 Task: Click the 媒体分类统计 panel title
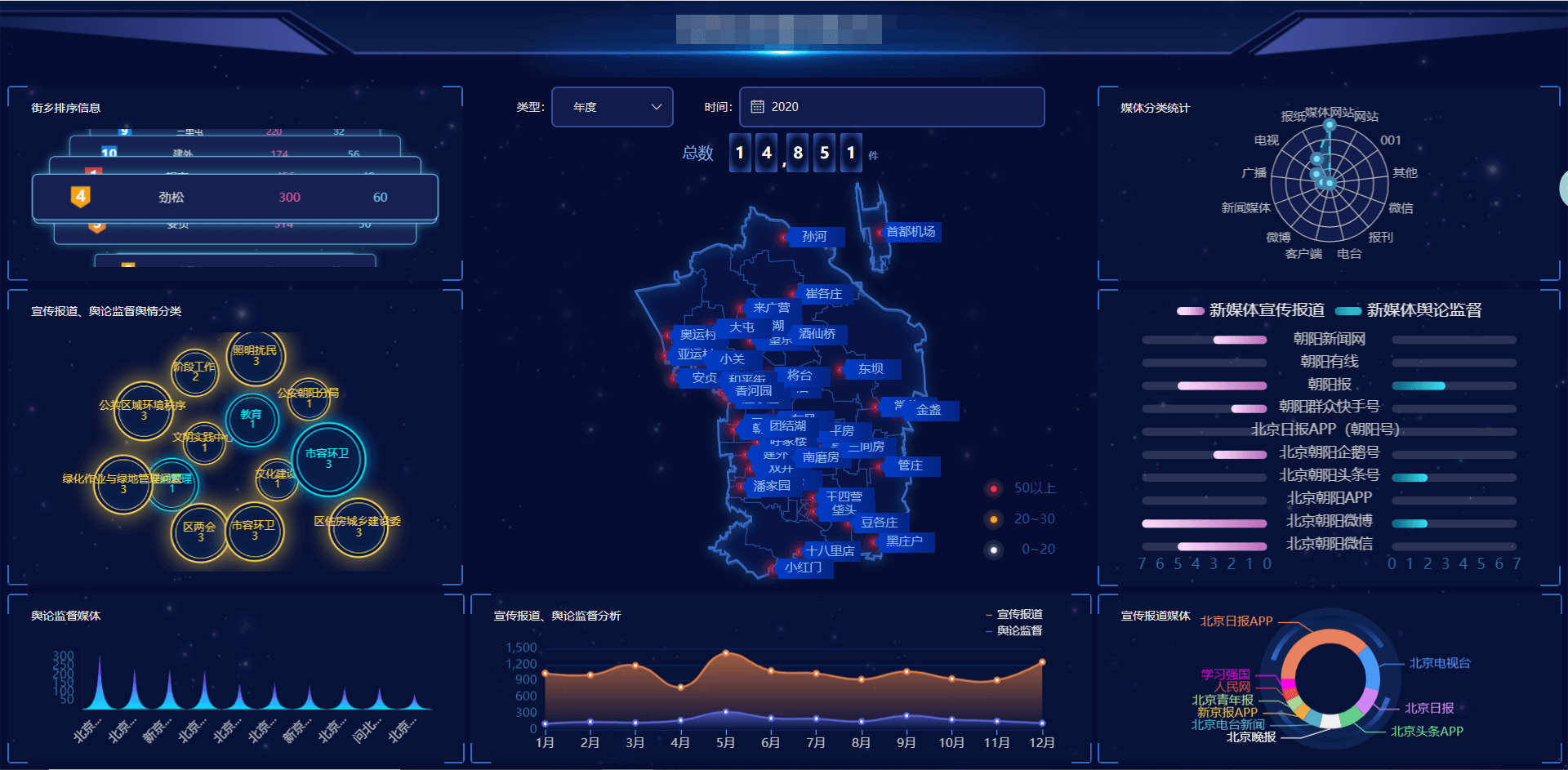pos(1155,108)
